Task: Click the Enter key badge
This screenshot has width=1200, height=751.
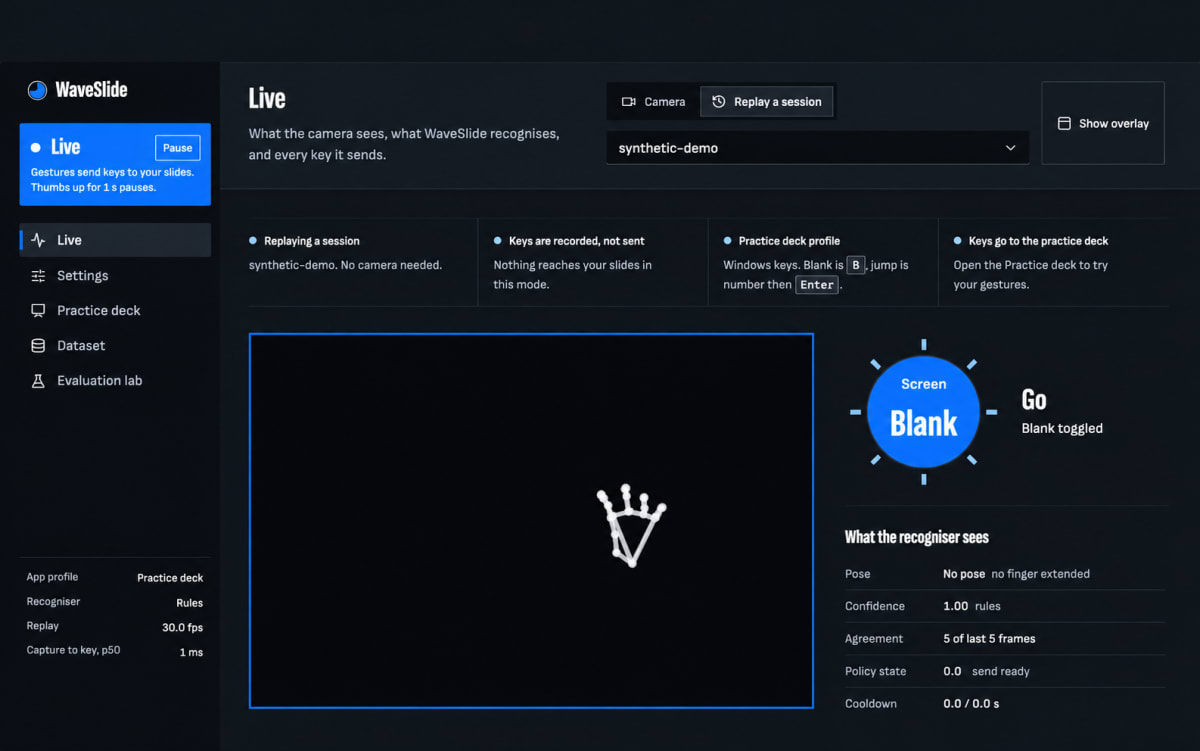Action: click(x=816, y=285)
